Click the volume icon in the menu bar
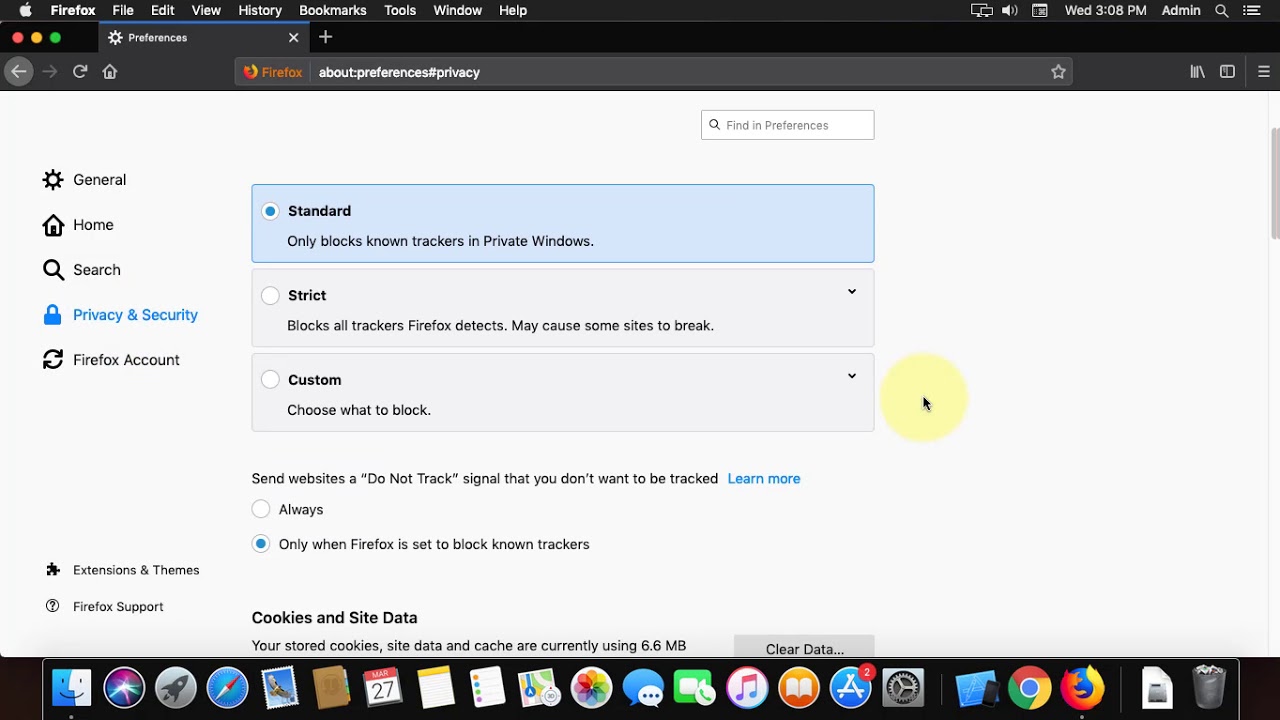The image size is (1280, 720). pos(1010,10)
